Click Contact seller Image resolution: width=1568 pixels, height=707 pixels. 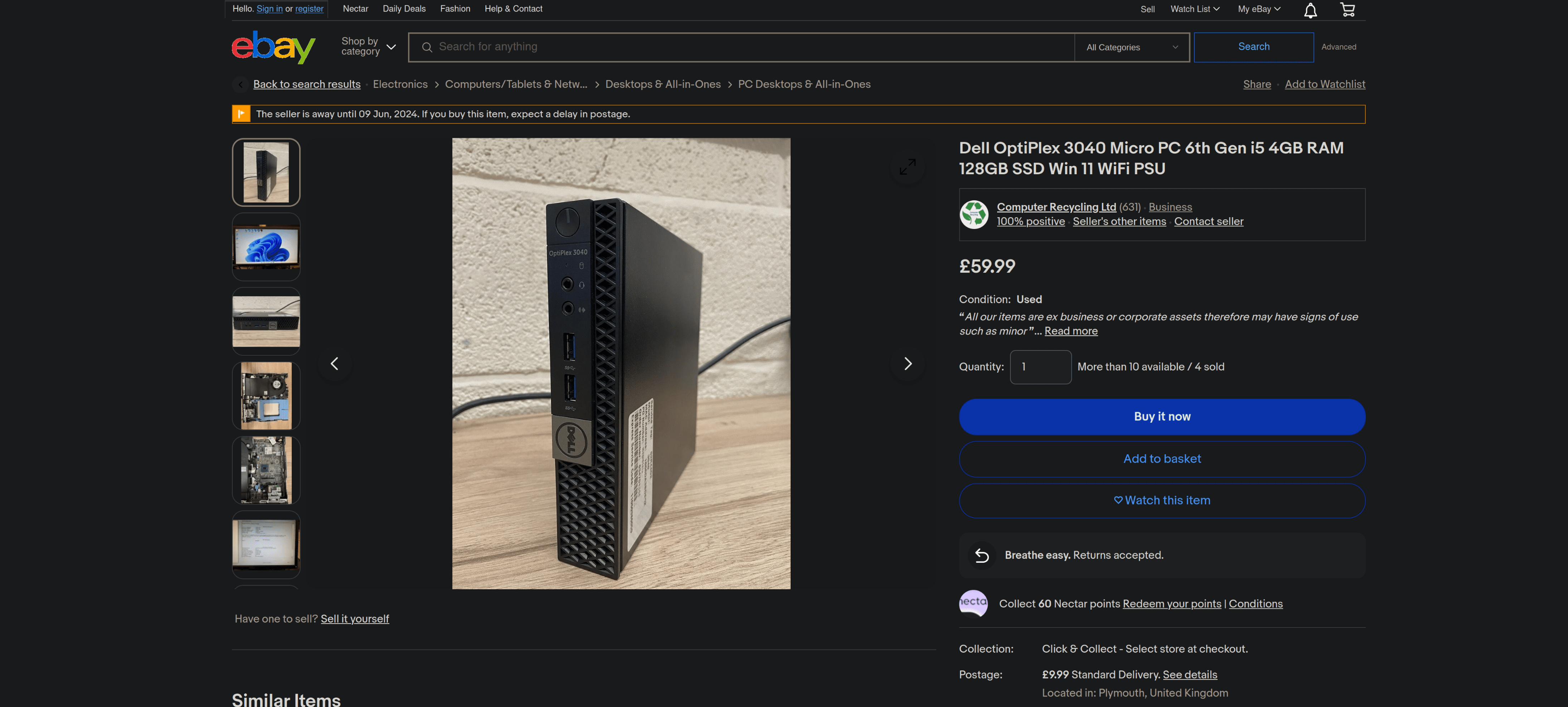1208,222
